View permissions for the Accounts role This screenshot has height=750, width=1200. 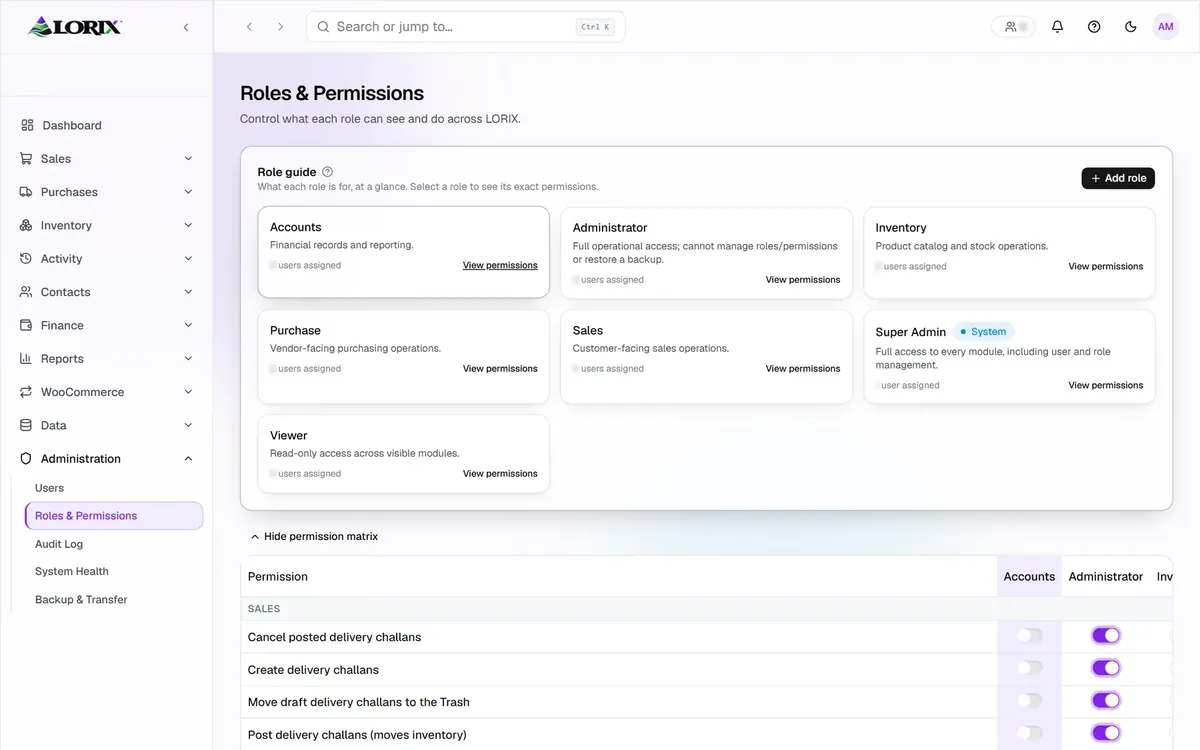(x=500, y=265)
